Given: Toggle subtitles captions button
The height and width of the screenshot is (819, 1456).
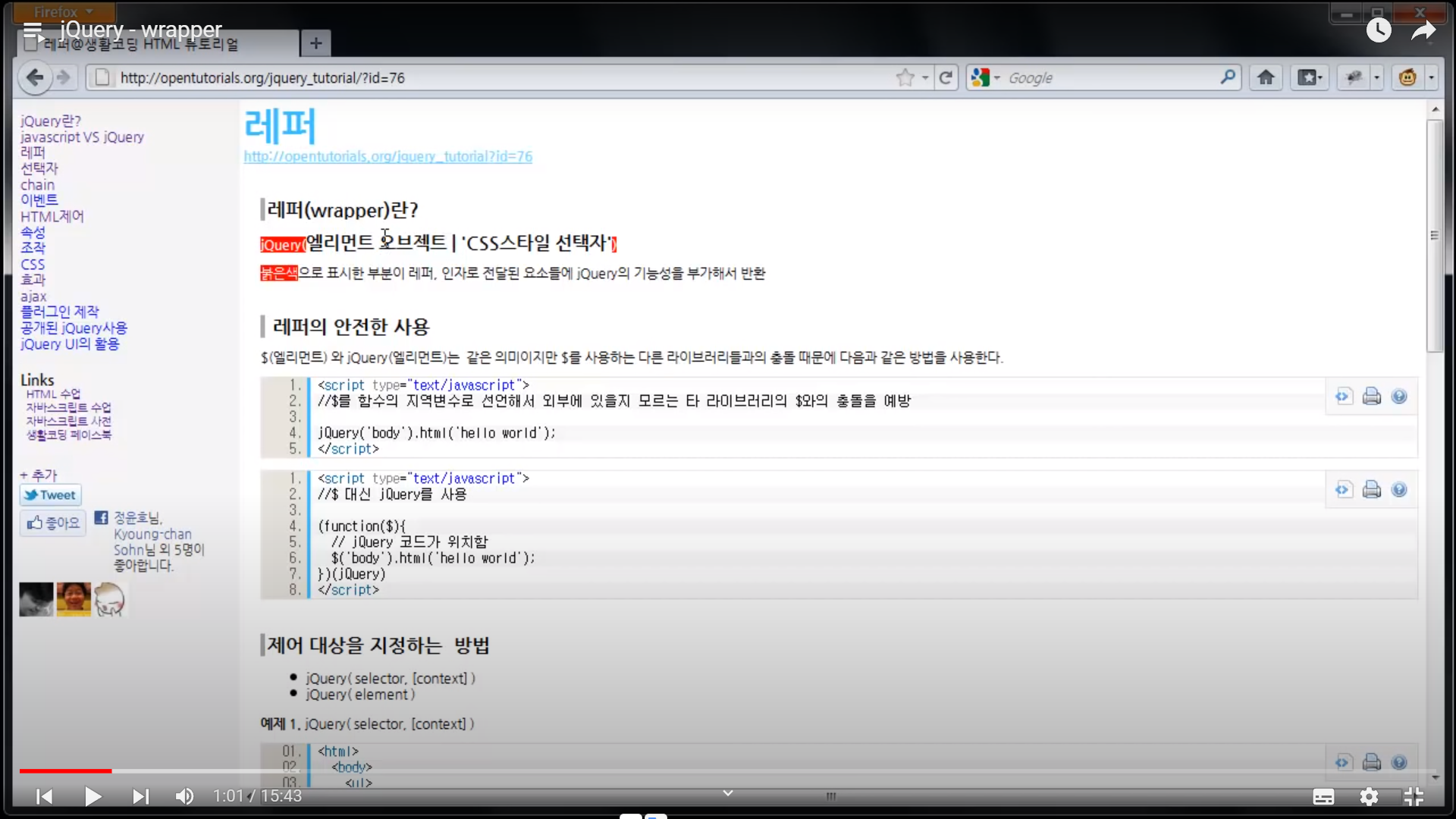Looking at the screenshot, I should [1323, 796].
